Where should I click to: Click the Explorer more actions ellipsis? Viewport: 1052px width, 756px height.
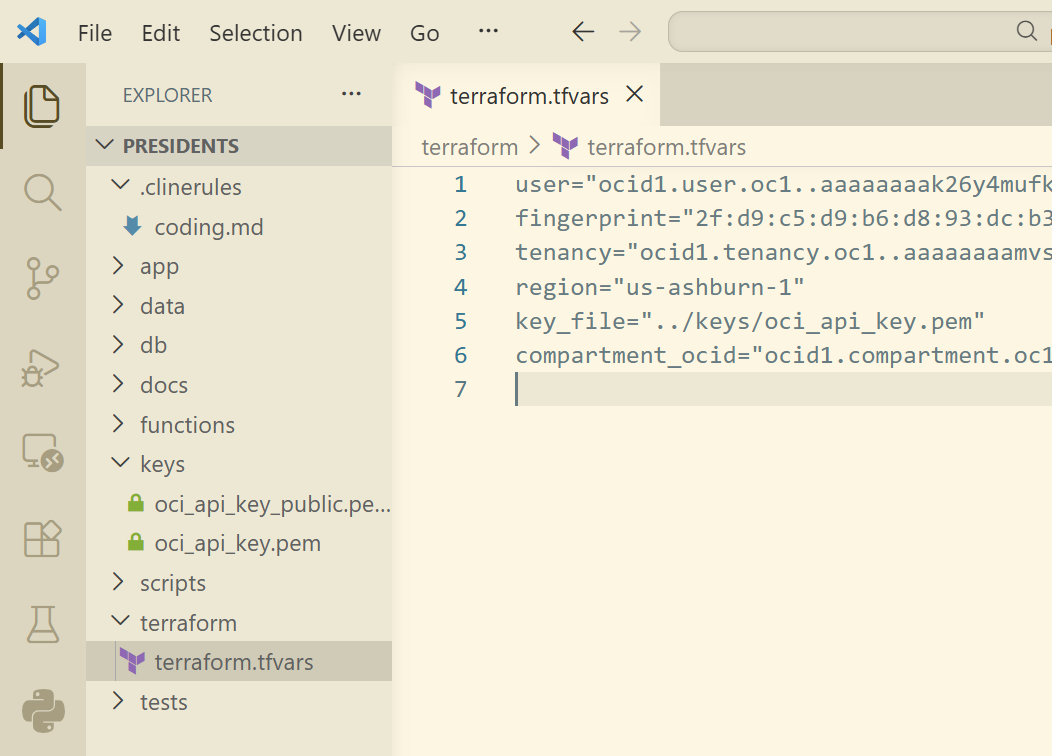point(351,95)
